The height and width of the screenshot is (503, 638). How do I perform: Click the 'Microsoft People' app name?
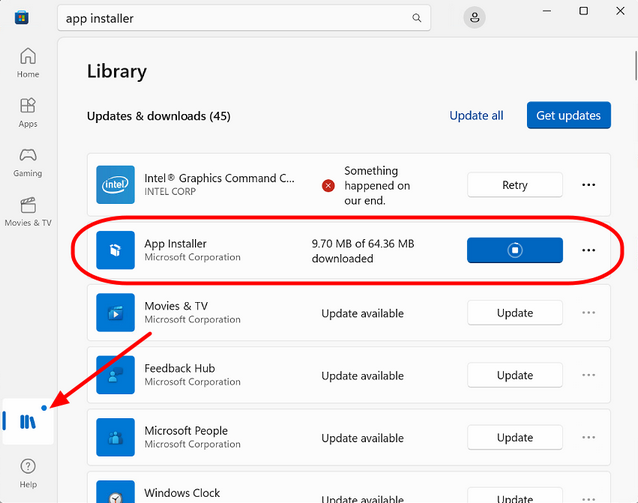[186, 431]
